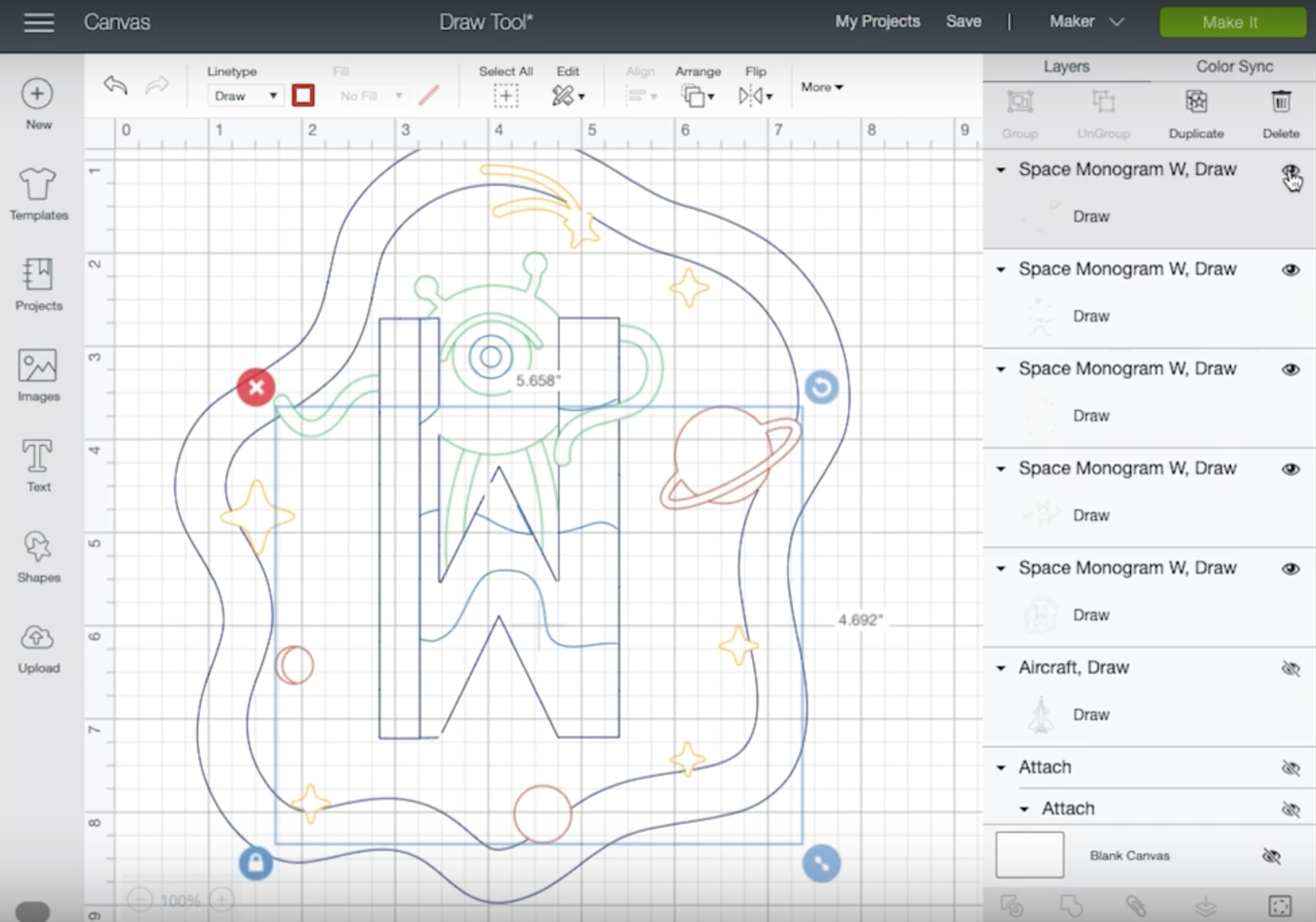Click the New project icon
The height and width of the screenshot is (922, 1316).
pos(37,94)
